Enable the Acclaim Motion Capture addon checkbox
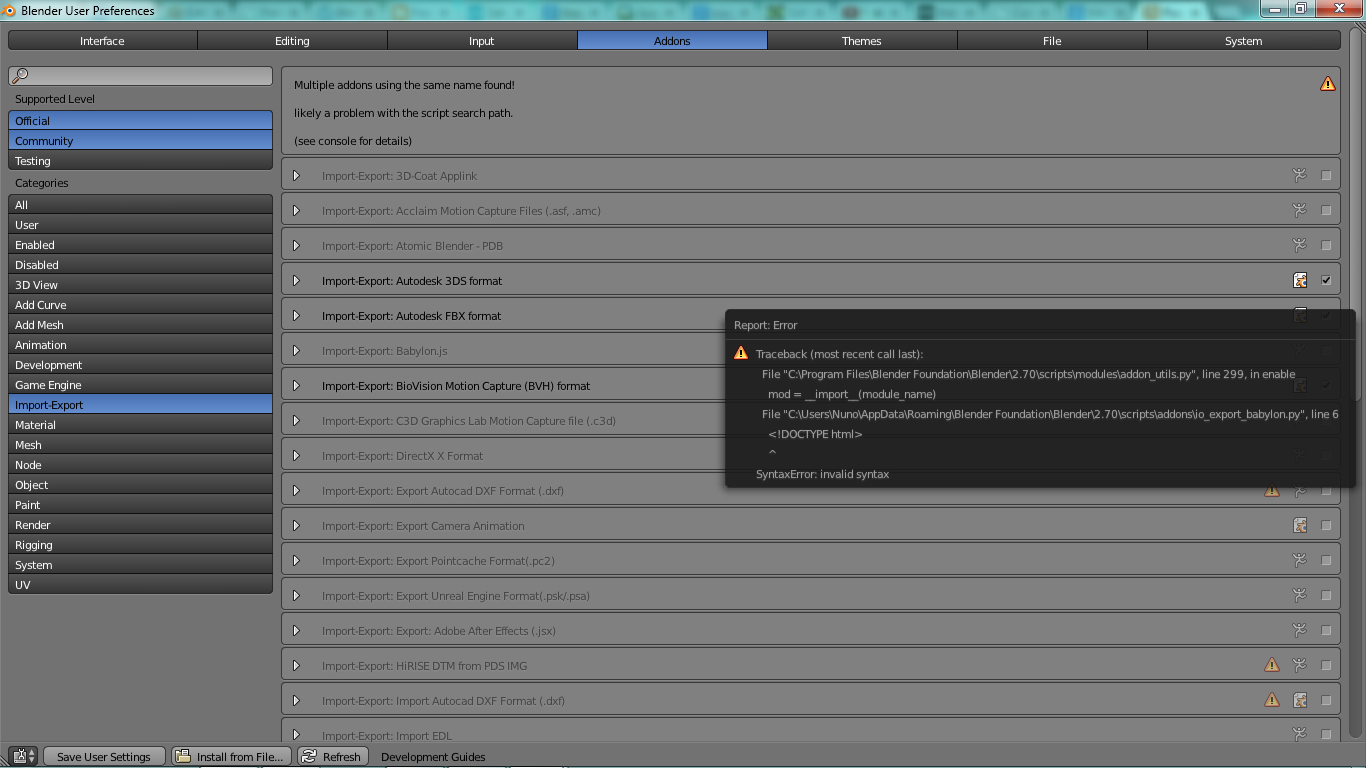Viewport: 1366px width, 768px height. click(1326, 211)
